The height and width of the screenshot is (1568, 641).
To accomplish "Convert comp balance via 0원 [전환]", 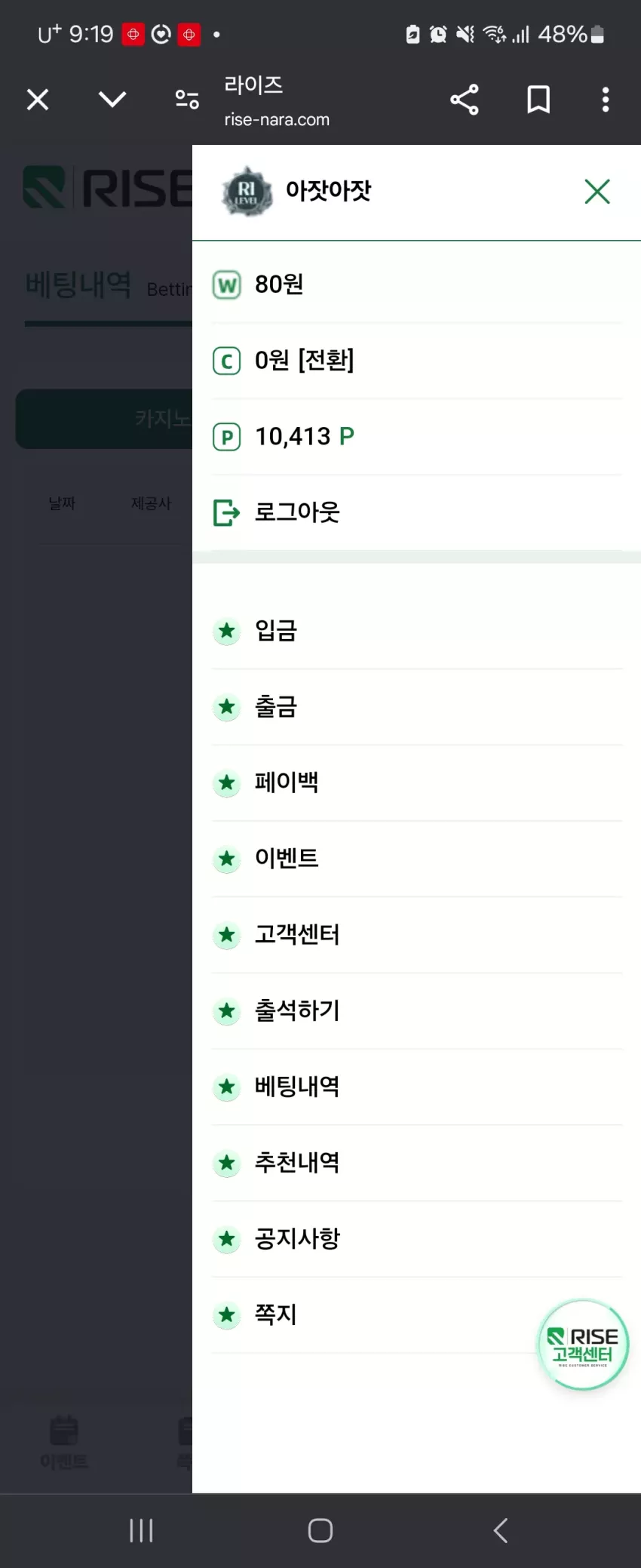I will point(304,361).
